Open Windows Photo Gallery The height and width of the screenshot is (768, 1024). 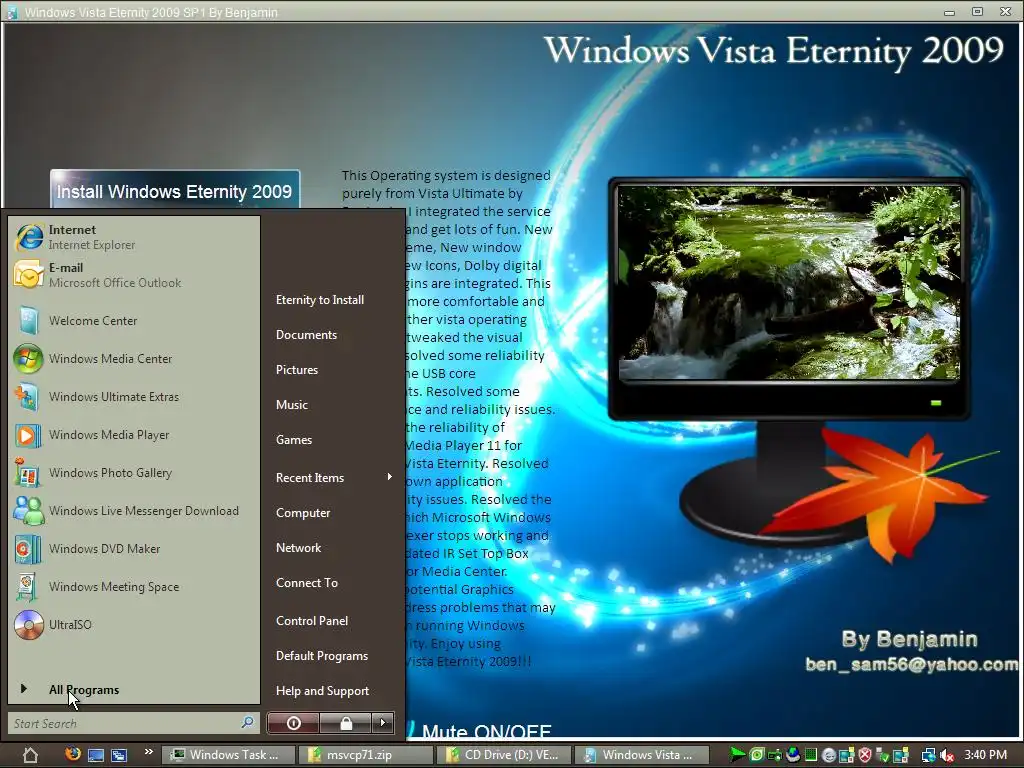[x=134, y=472]
